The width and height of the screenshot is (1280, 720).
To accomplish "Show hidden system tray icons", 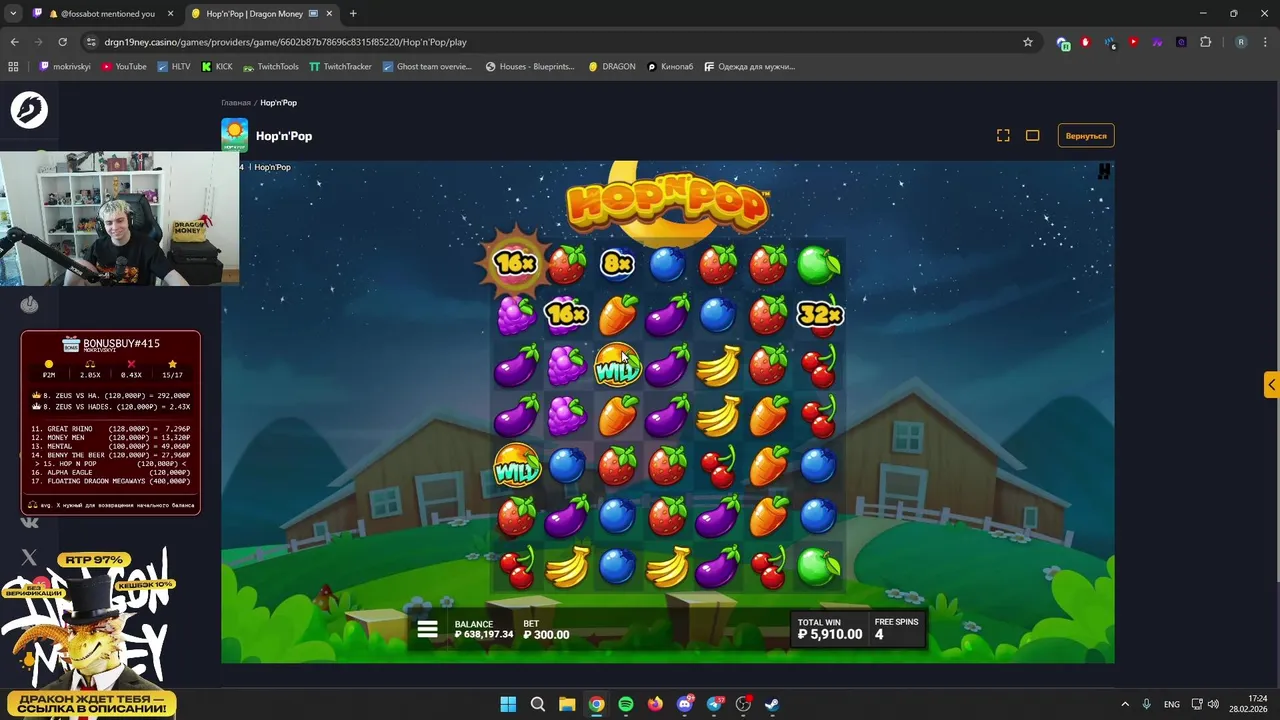I will [x=1125, y=704].
